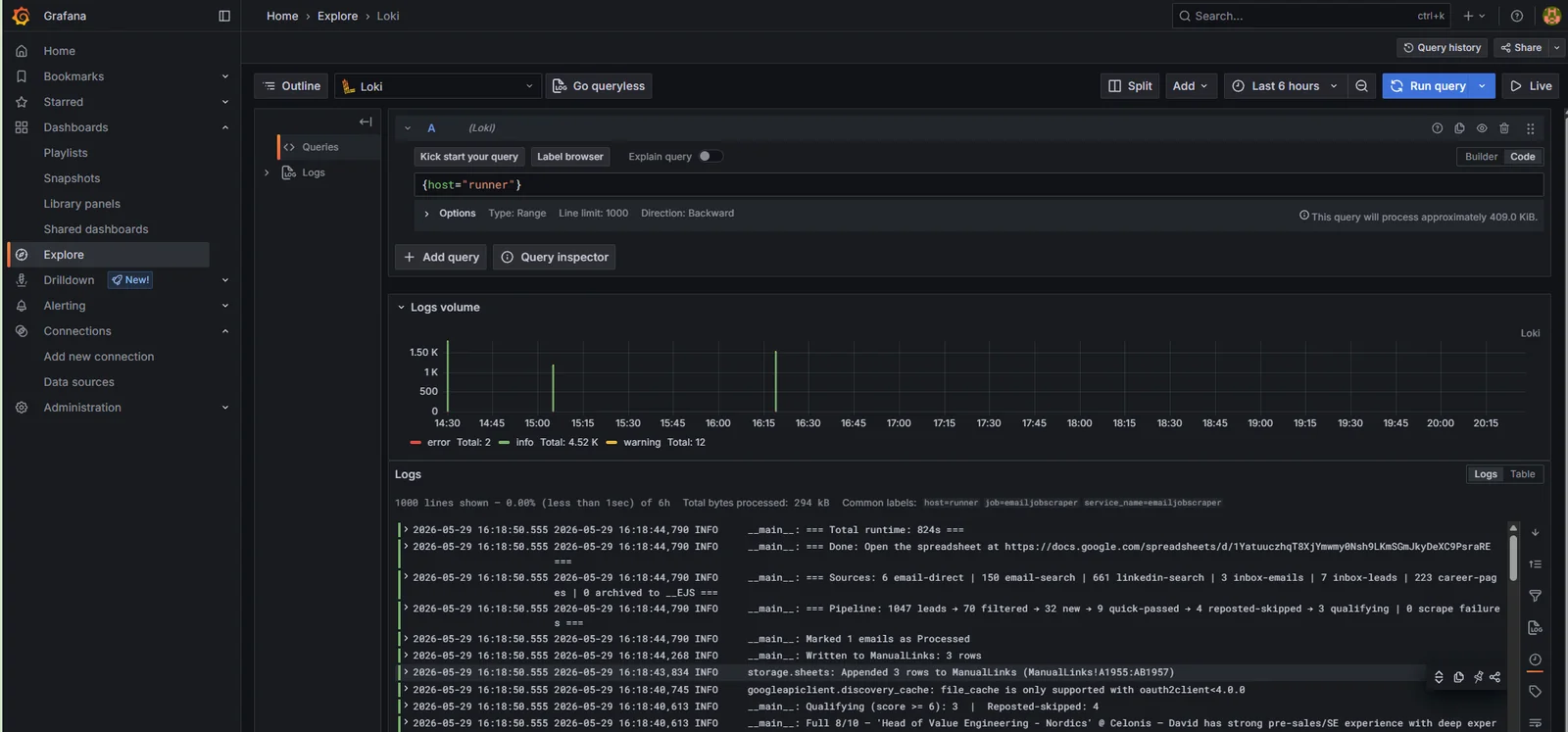Collapse the Logs volume panel
The image size is (1568, 732).
pos(401,308)
